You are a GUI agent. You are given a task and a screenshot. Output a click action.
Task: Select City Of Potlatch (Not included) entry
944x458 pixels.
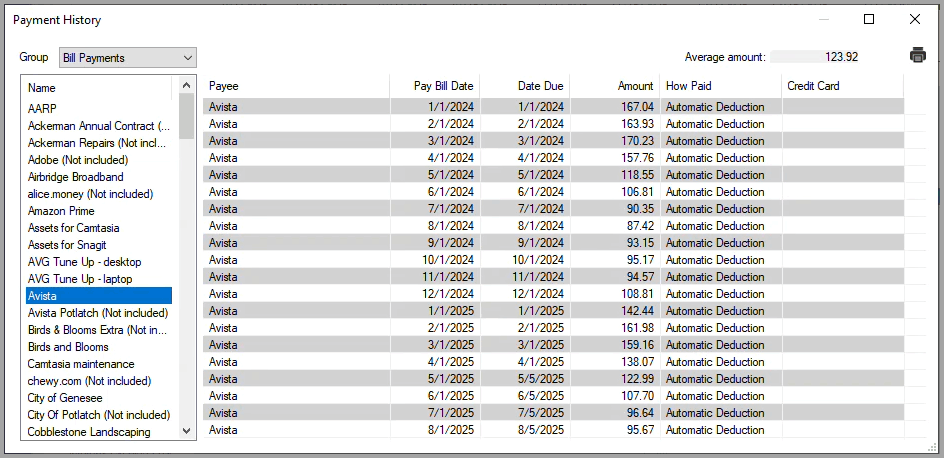pos(99,415)
